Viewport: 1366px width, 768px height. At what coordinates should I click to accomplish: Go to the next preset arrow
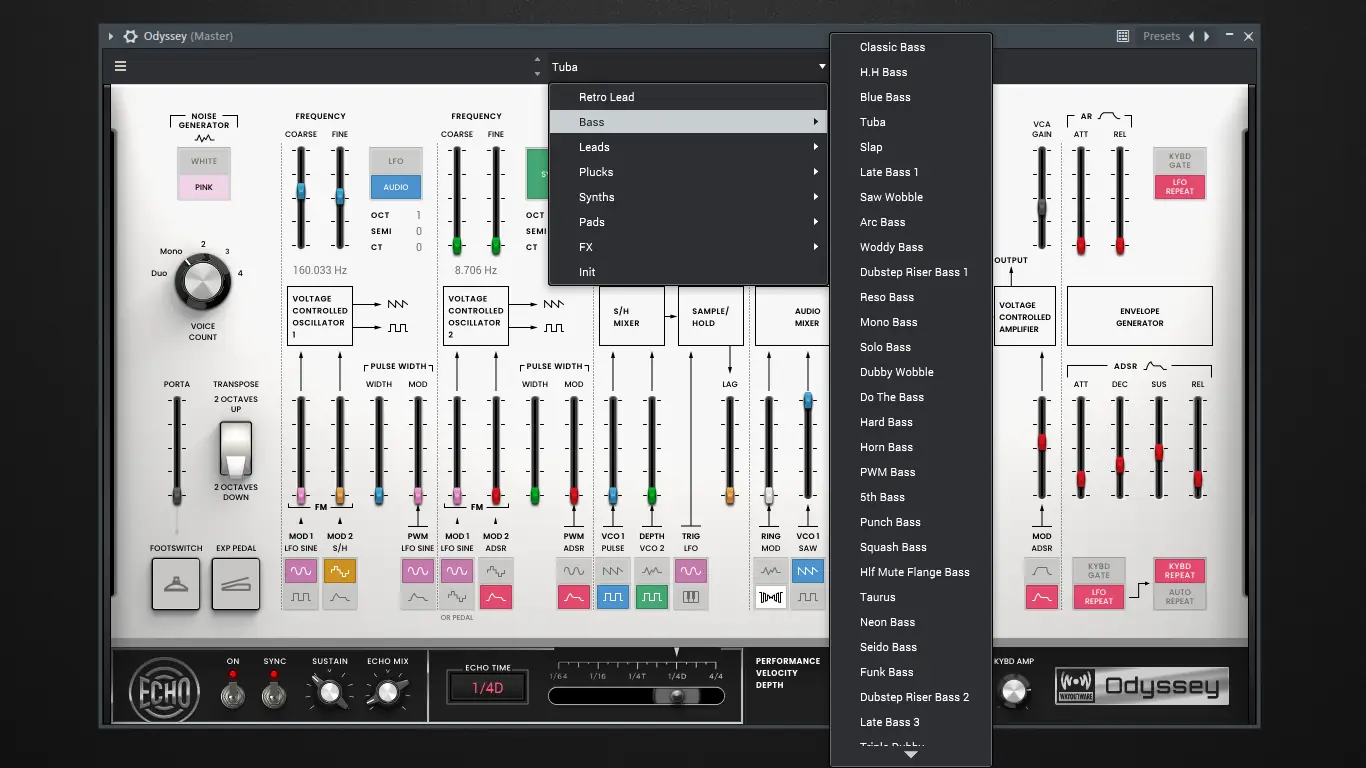(1207, 37)
